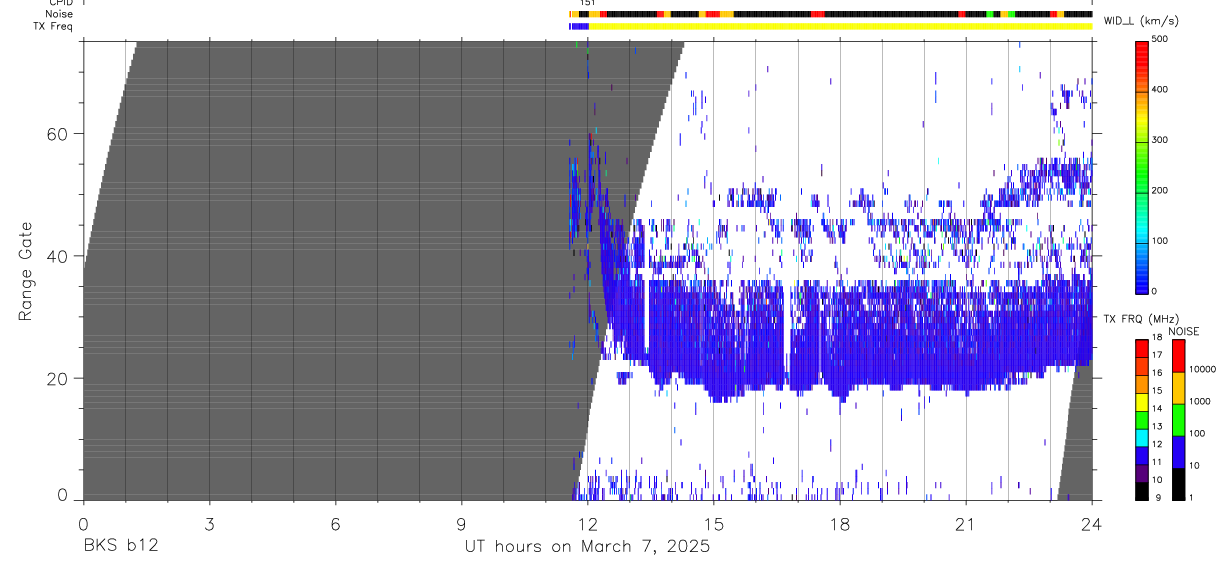This screenshot has height=567, width=1228.
Task: Click the '24' tick on the UT hours axis
Action: (1092, 523)
